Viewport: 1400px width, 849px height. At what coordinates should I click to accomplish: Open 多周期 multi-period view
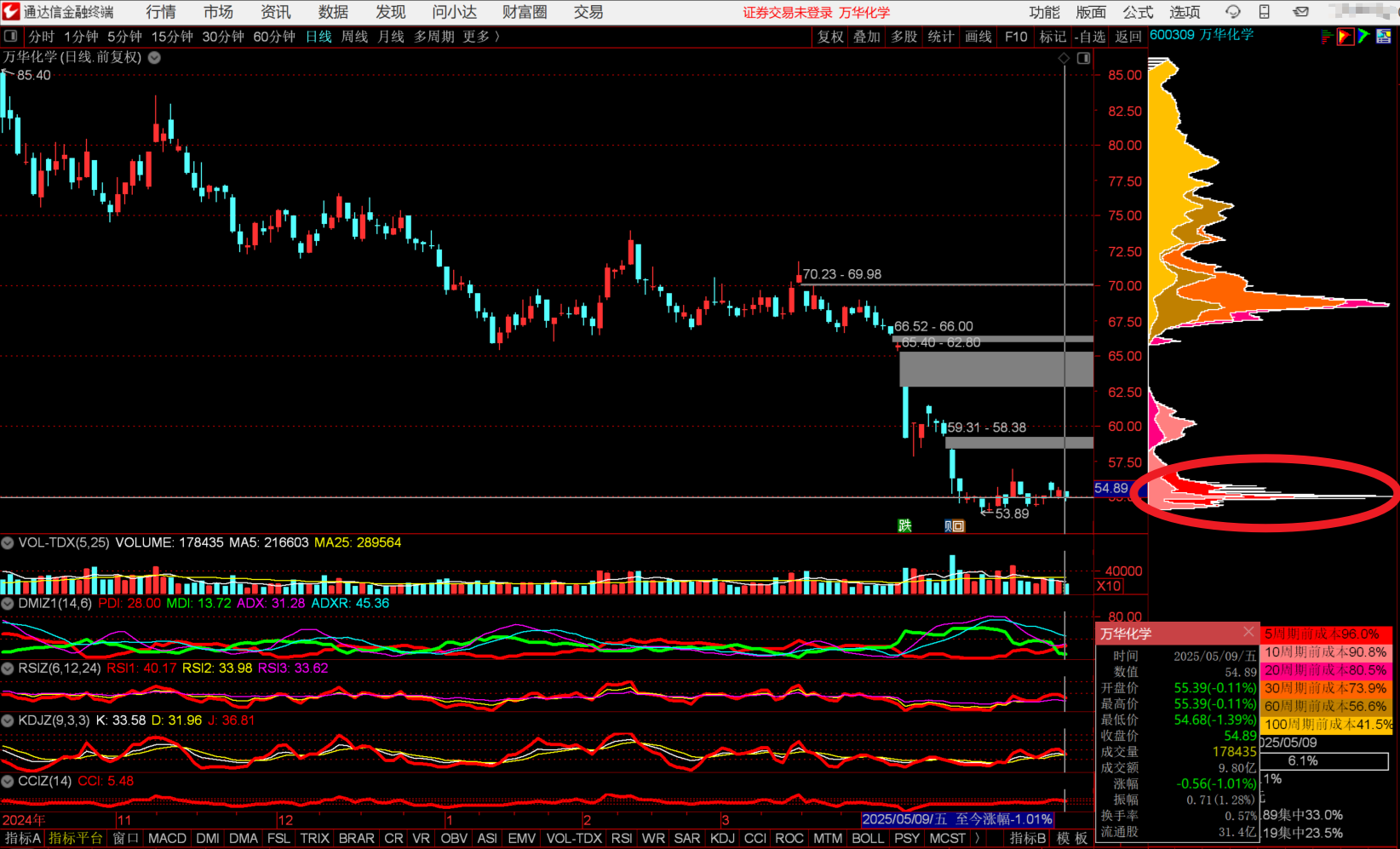pyautogui.click(x=434, y=37)
